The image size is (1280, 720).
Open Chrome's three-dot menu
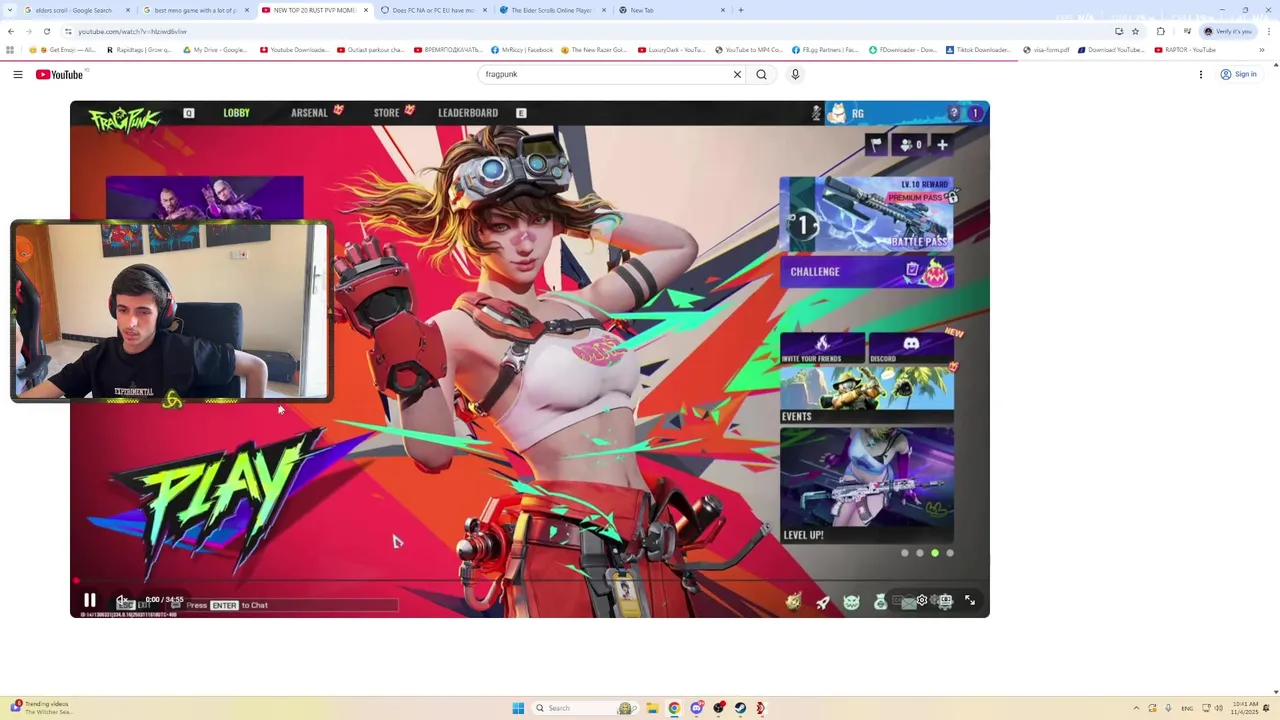[x=1268, y=31]
